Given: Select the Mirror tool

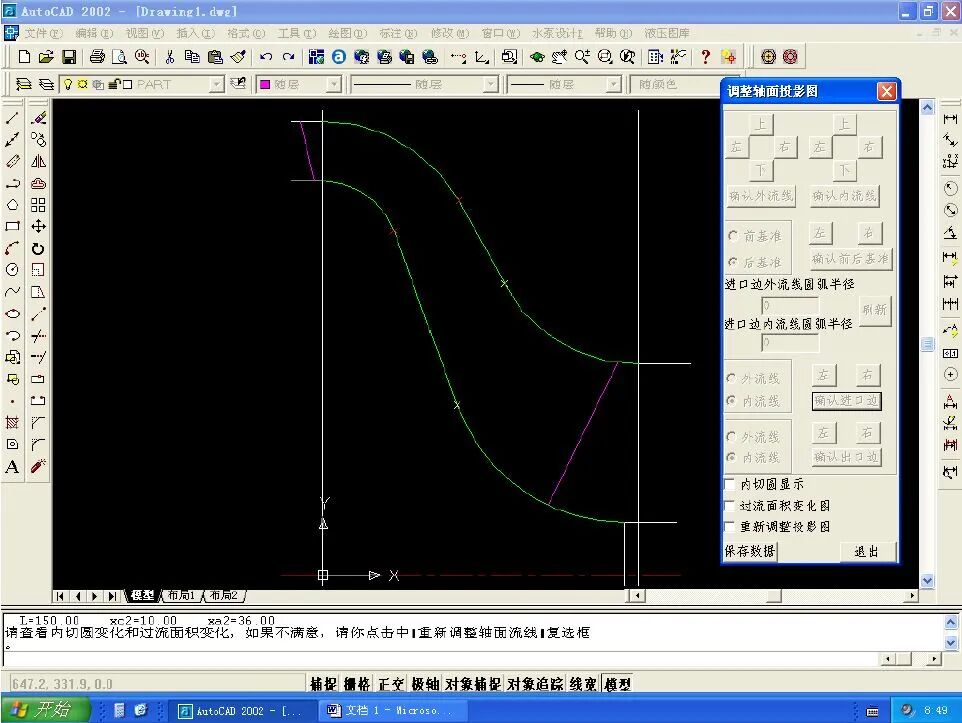Looking at the screenshot, I should pos(38,161).
